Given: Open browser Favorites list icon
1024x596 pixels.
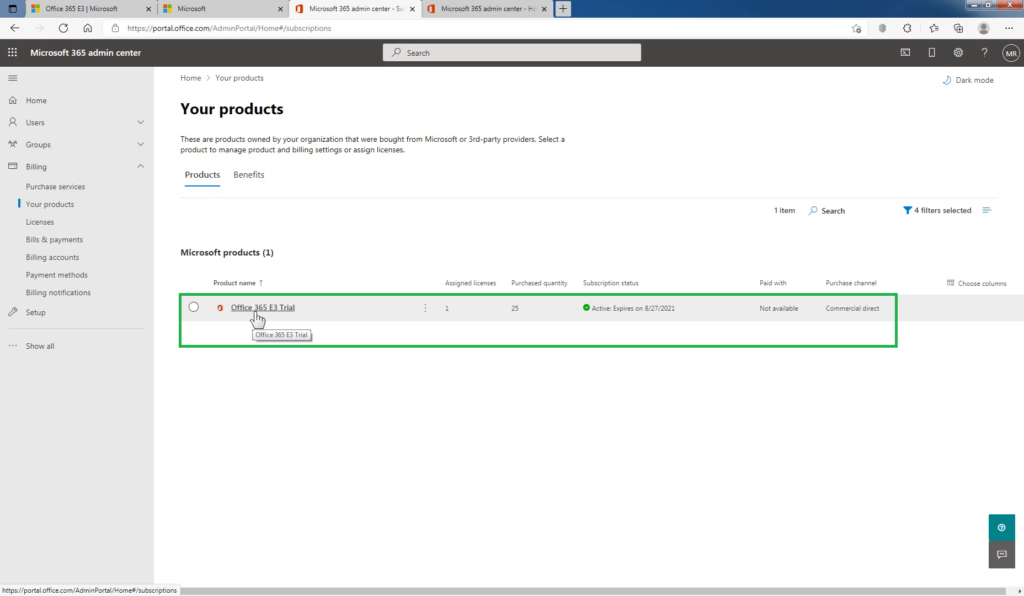Looking at the screenshot, I should click(934, 28).
